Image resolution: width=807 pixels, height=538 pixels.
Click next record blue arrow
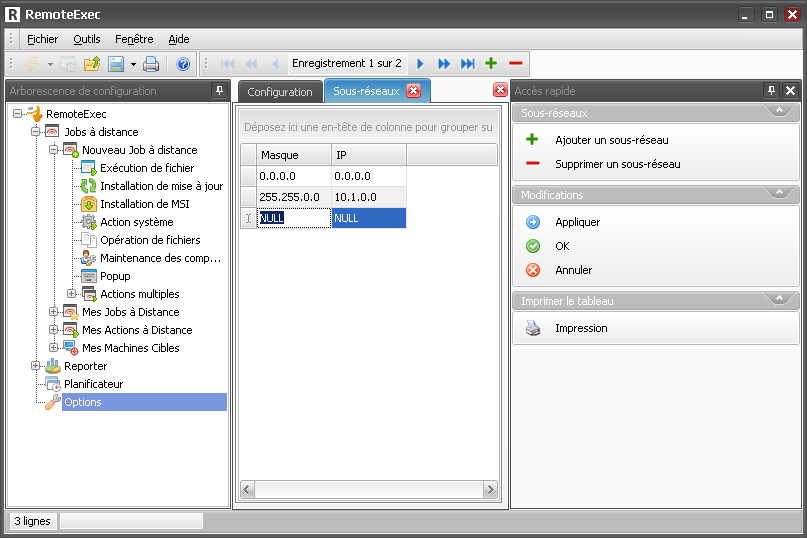coord(420,64)
